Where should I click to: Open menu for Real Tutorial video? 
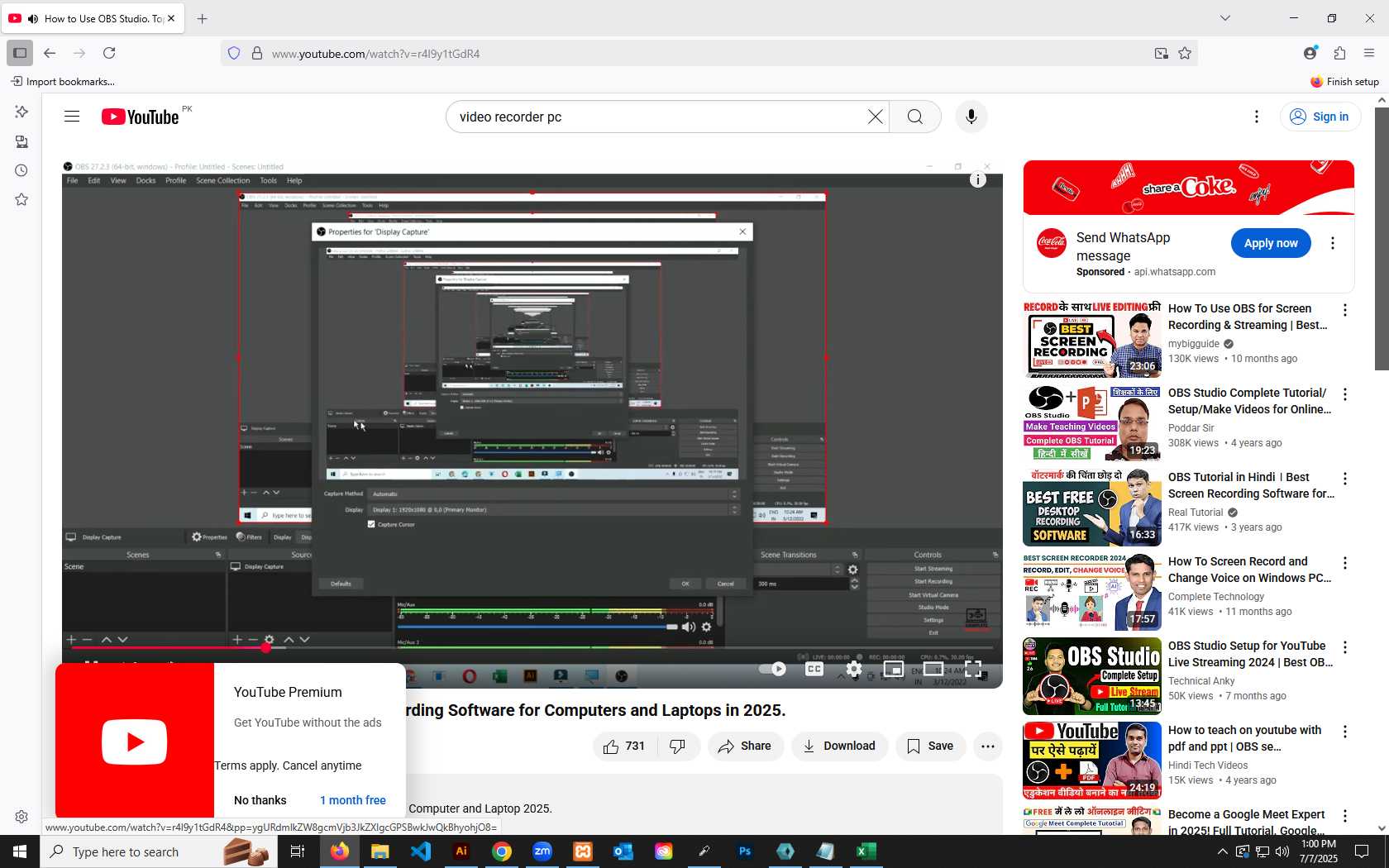(x=1345, y=479)
